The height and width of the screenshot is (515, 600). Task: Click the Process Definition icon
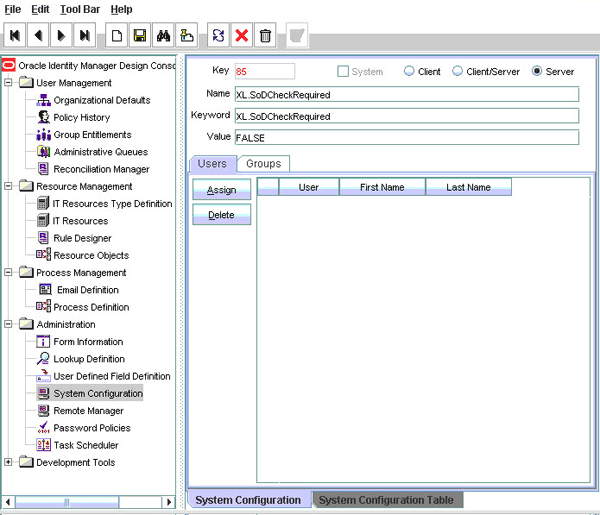pyautogui.click(x=43, y=306)
